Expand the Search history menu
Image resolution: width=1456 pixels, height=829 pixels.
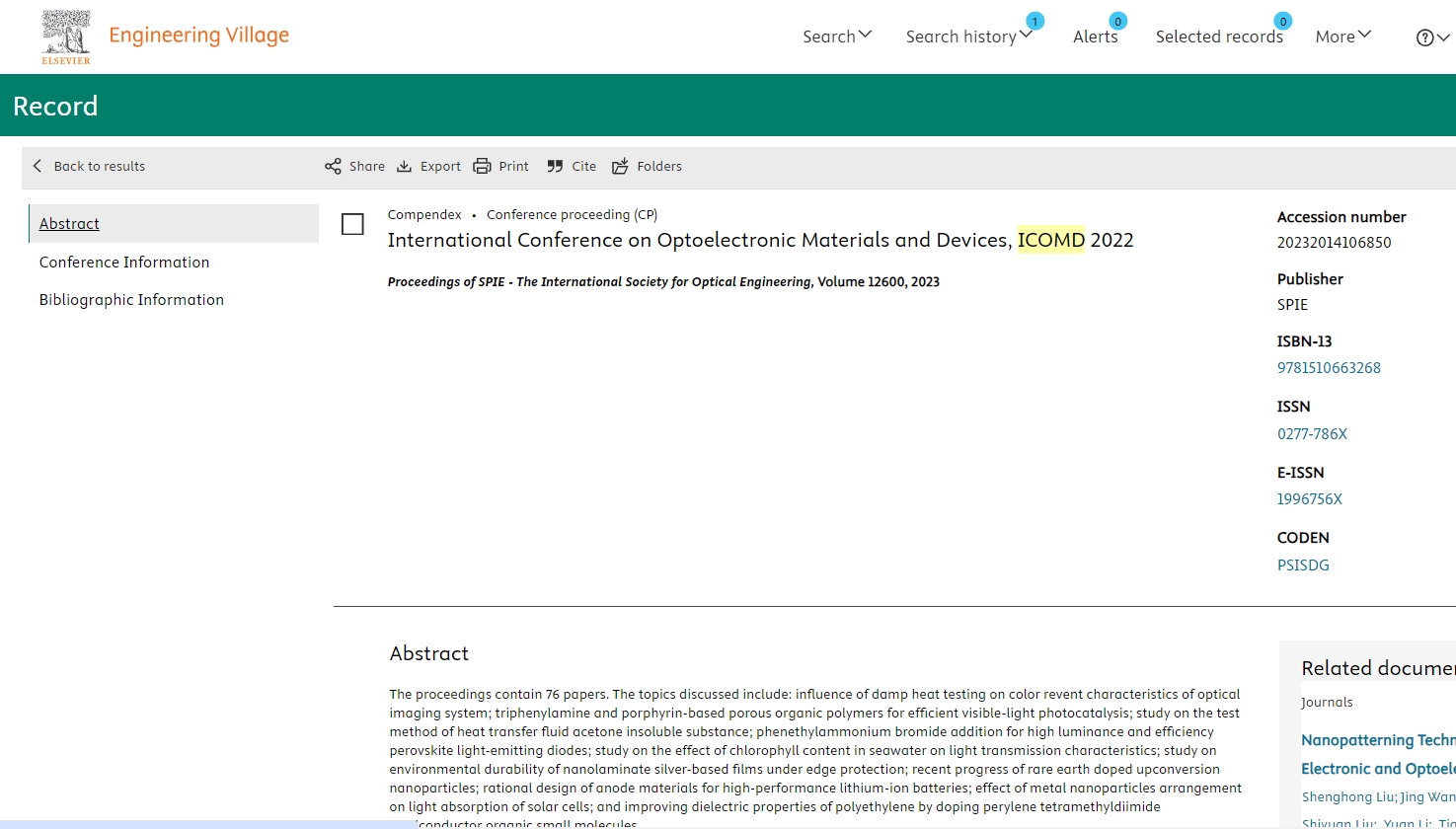pyautogui.click(x=969, y=37)
